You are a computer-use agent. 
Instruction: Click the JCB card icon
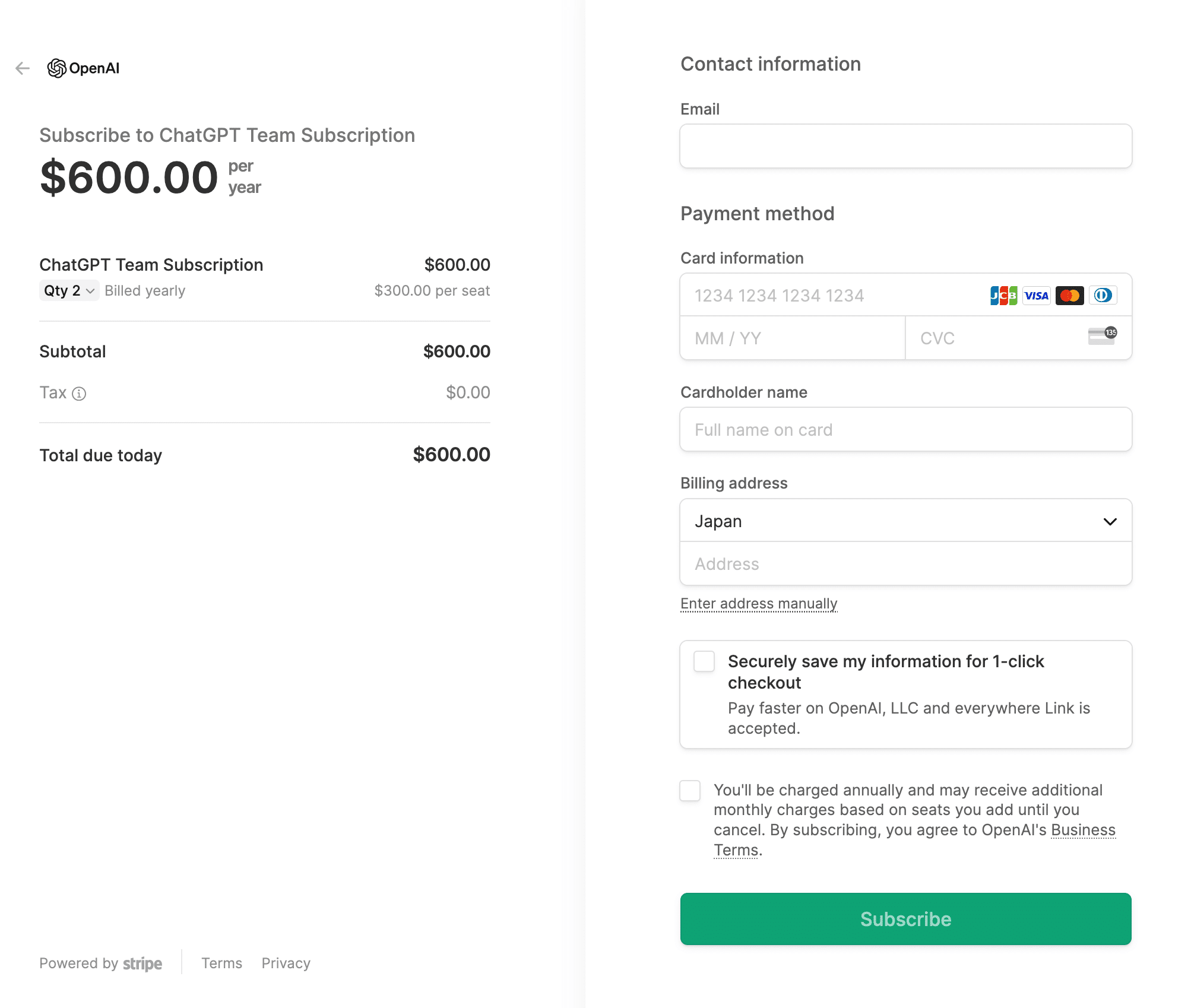tap(1003, 296)
